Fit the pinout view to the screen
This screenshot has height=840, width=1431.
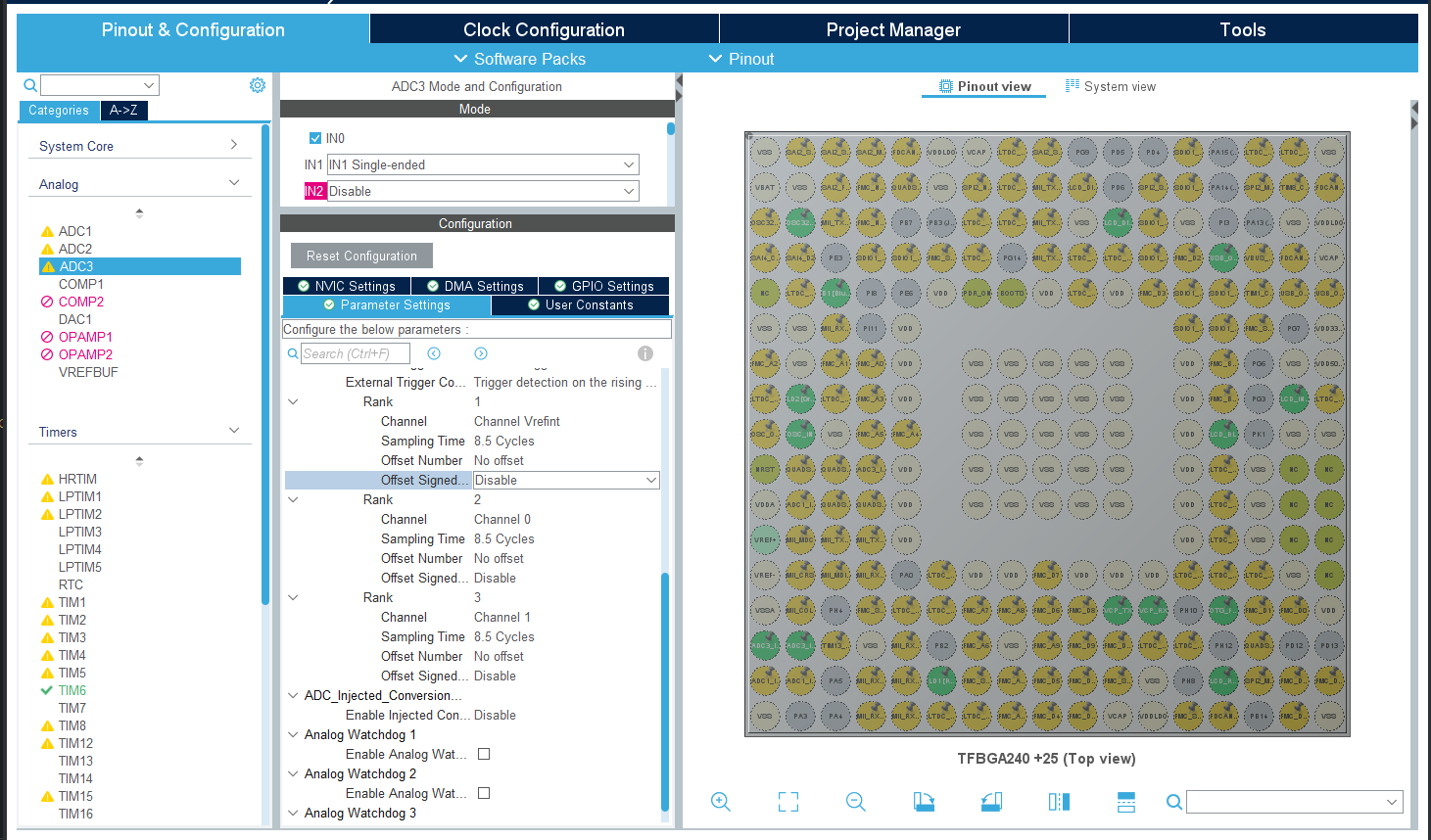click(787, 801)
